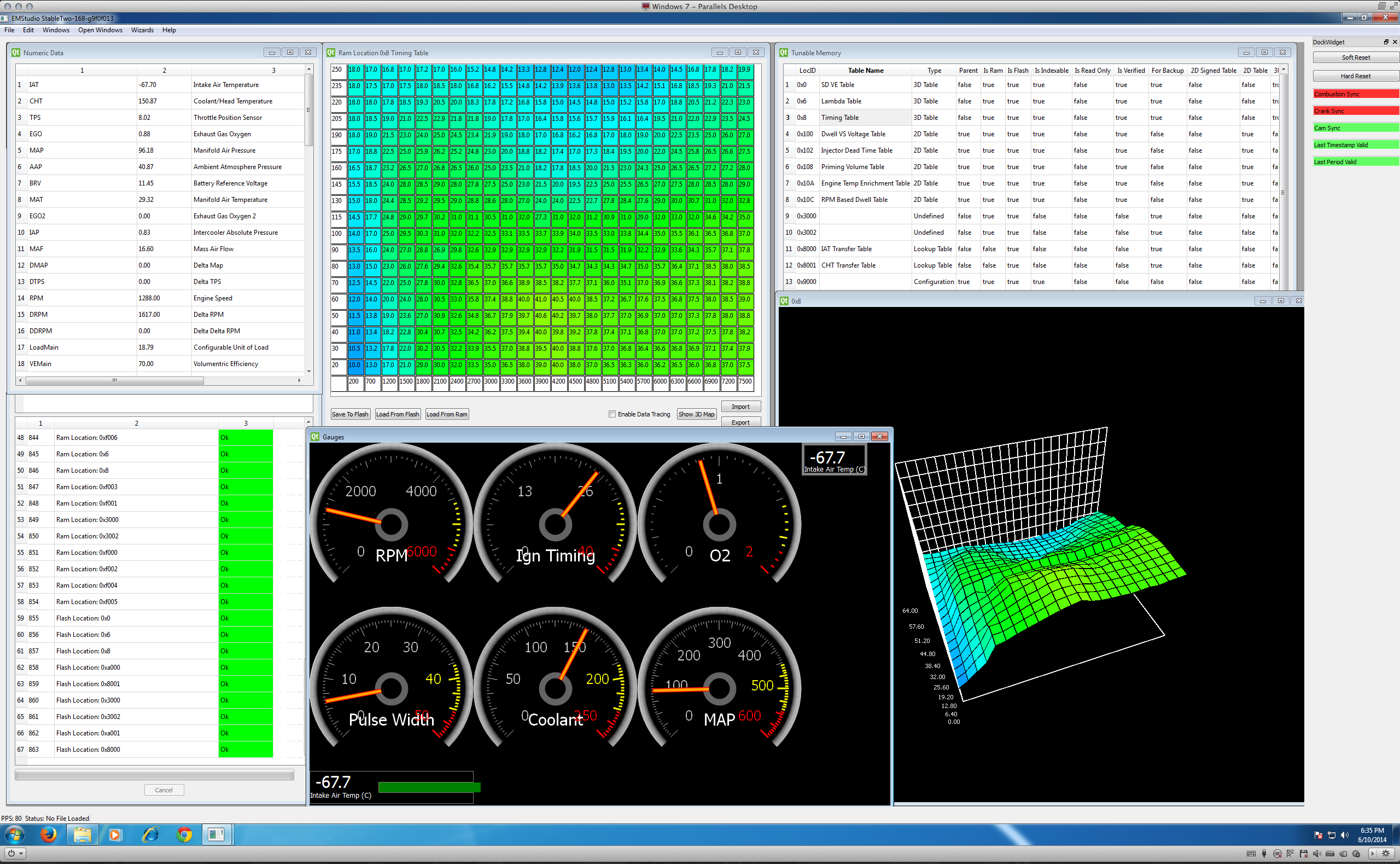Click the Save To Flash button

pyautogui.click(x=350, y=414)
